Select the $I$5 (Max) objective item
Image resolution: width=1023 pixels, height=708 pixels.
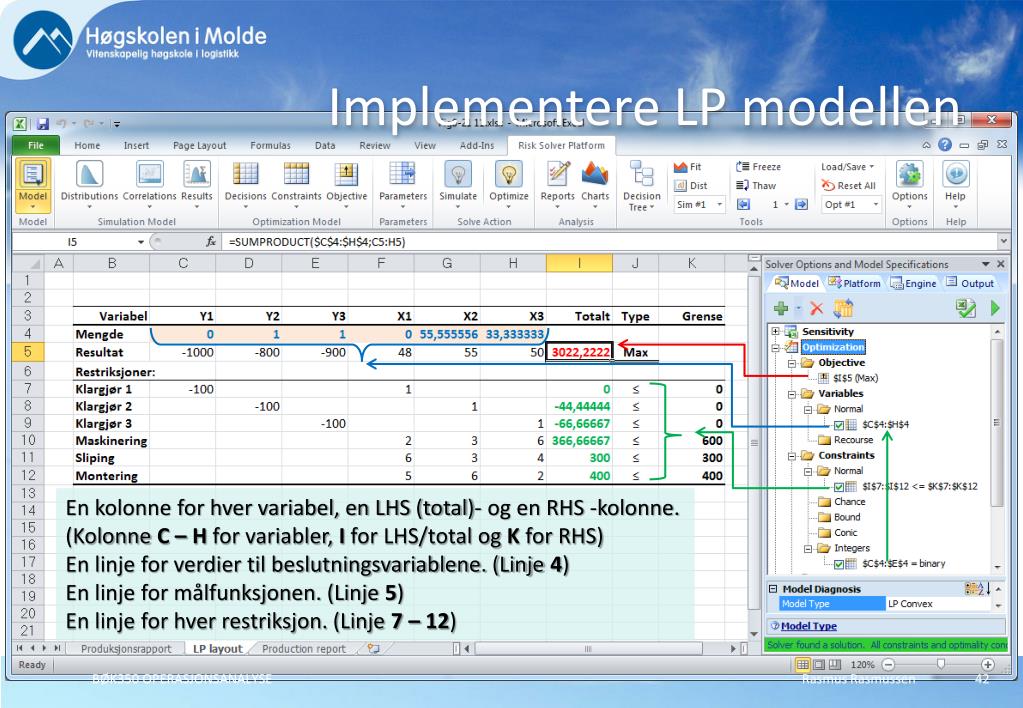[x=855, y=378]
